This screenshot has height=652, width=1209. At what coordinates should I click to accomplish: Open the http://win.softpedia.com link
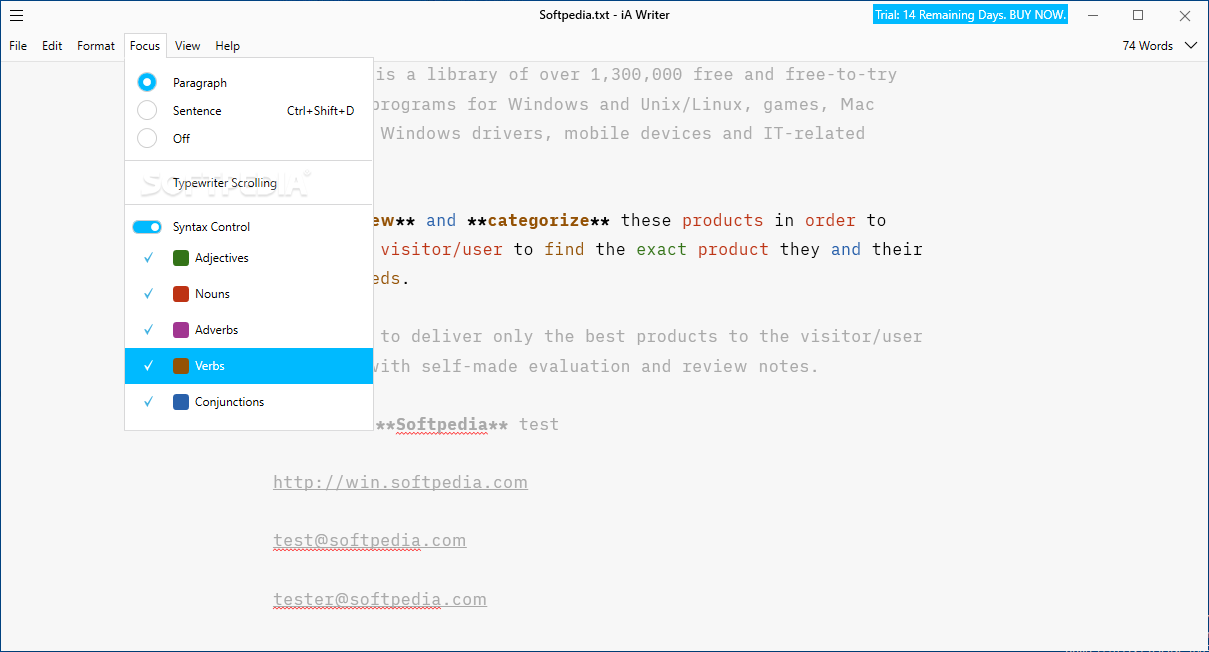[400, 482]
